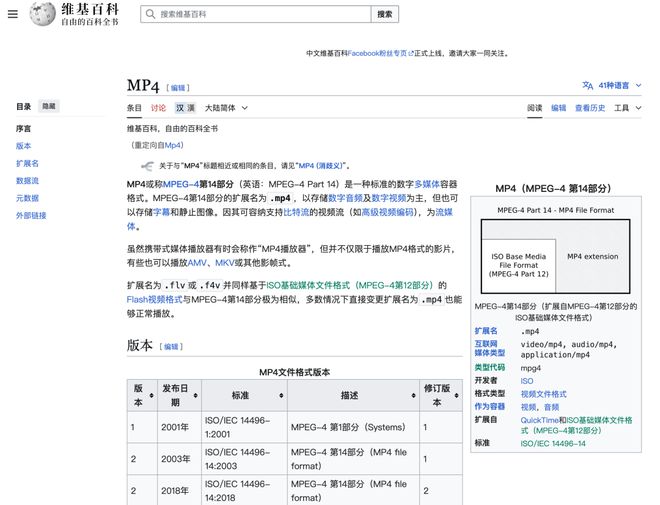660x505 pixels.
Task: Click table cell 2003年
Action: click(x=180, y=459)
